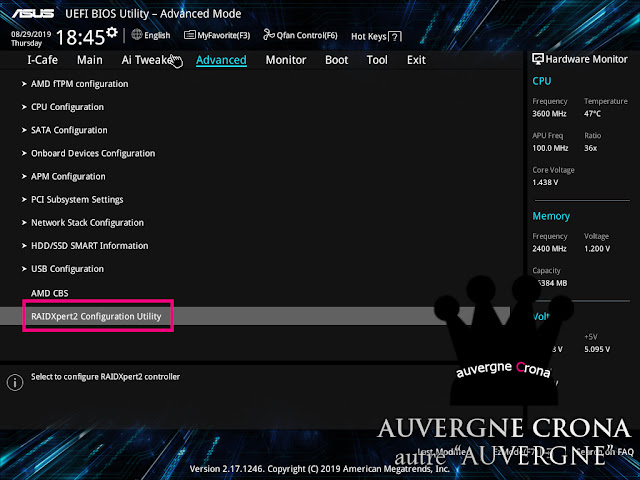Click the Qfan Control fan icon
Image resolution: width=640 pixels, height=480 pixels.
269,35
